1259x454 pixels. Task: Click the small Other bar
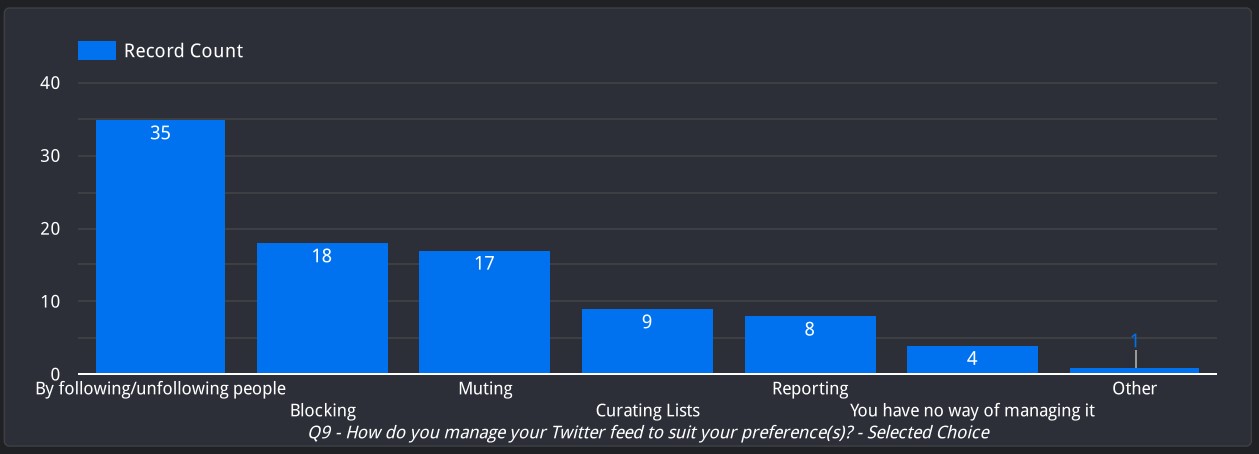coord(1134,370)
